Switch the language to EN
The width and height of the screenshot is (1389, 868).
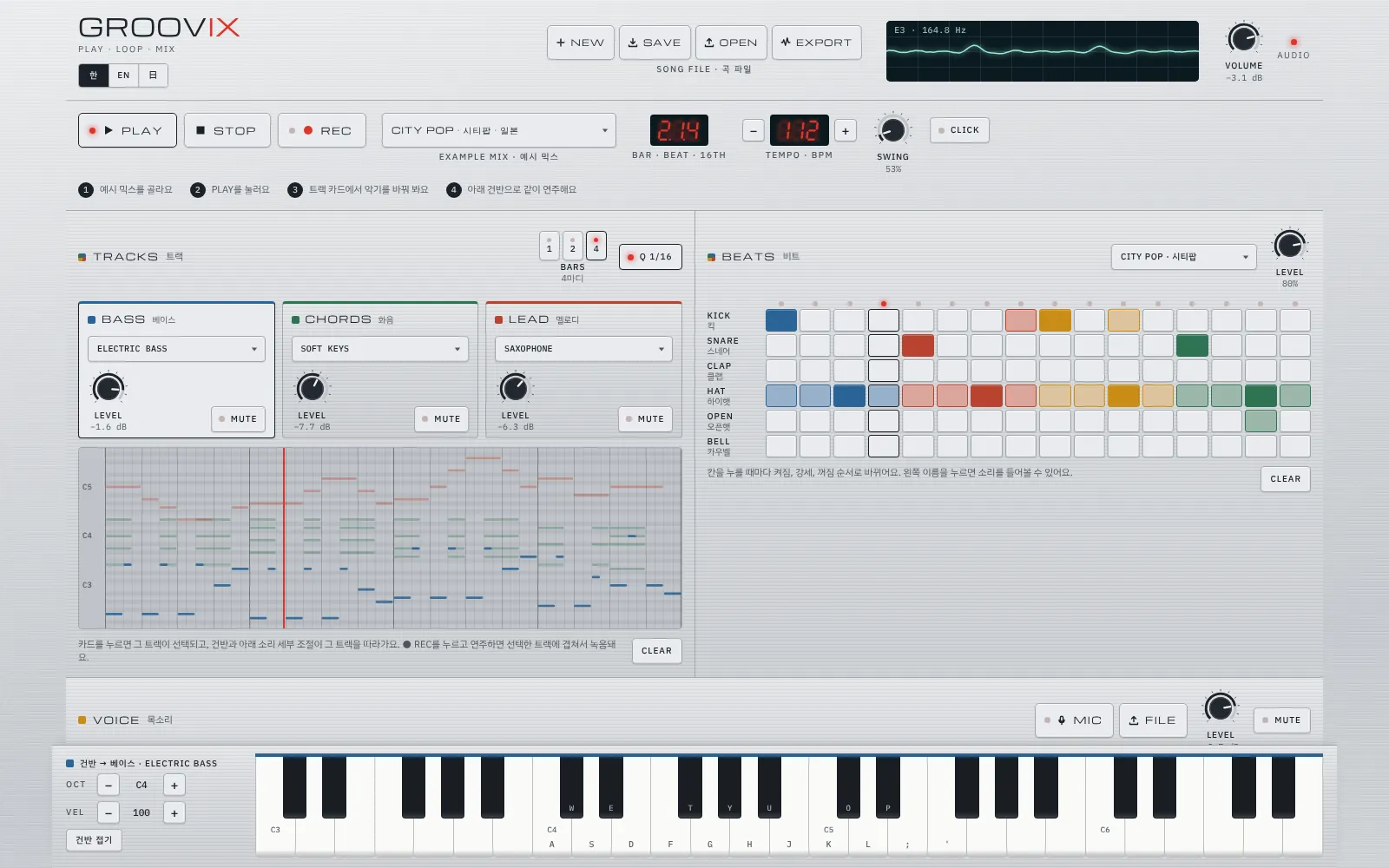(123, 76)
